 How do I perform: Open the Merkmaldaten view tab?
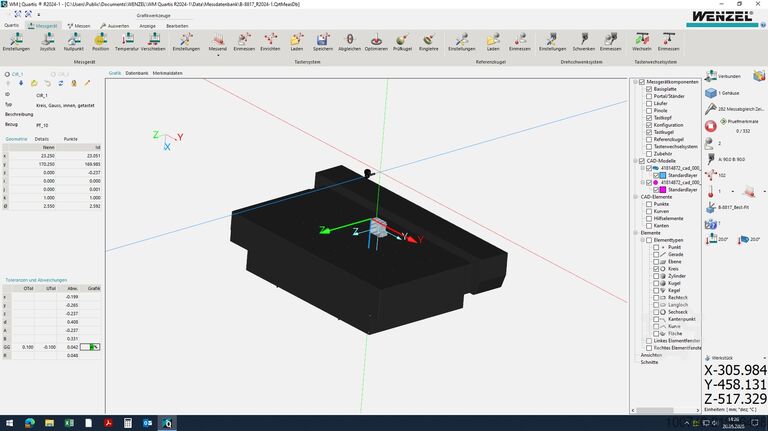click(x=168, y=73)
